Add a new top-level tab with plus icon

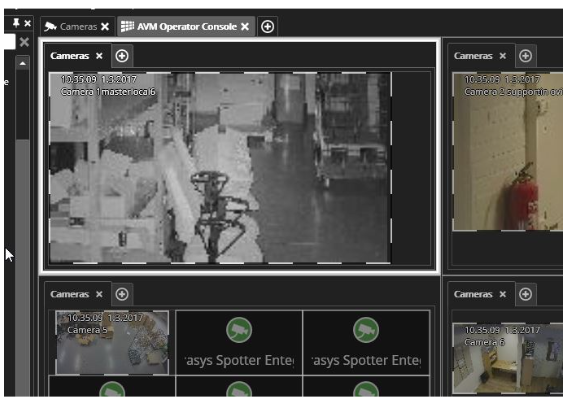point(267,26)
